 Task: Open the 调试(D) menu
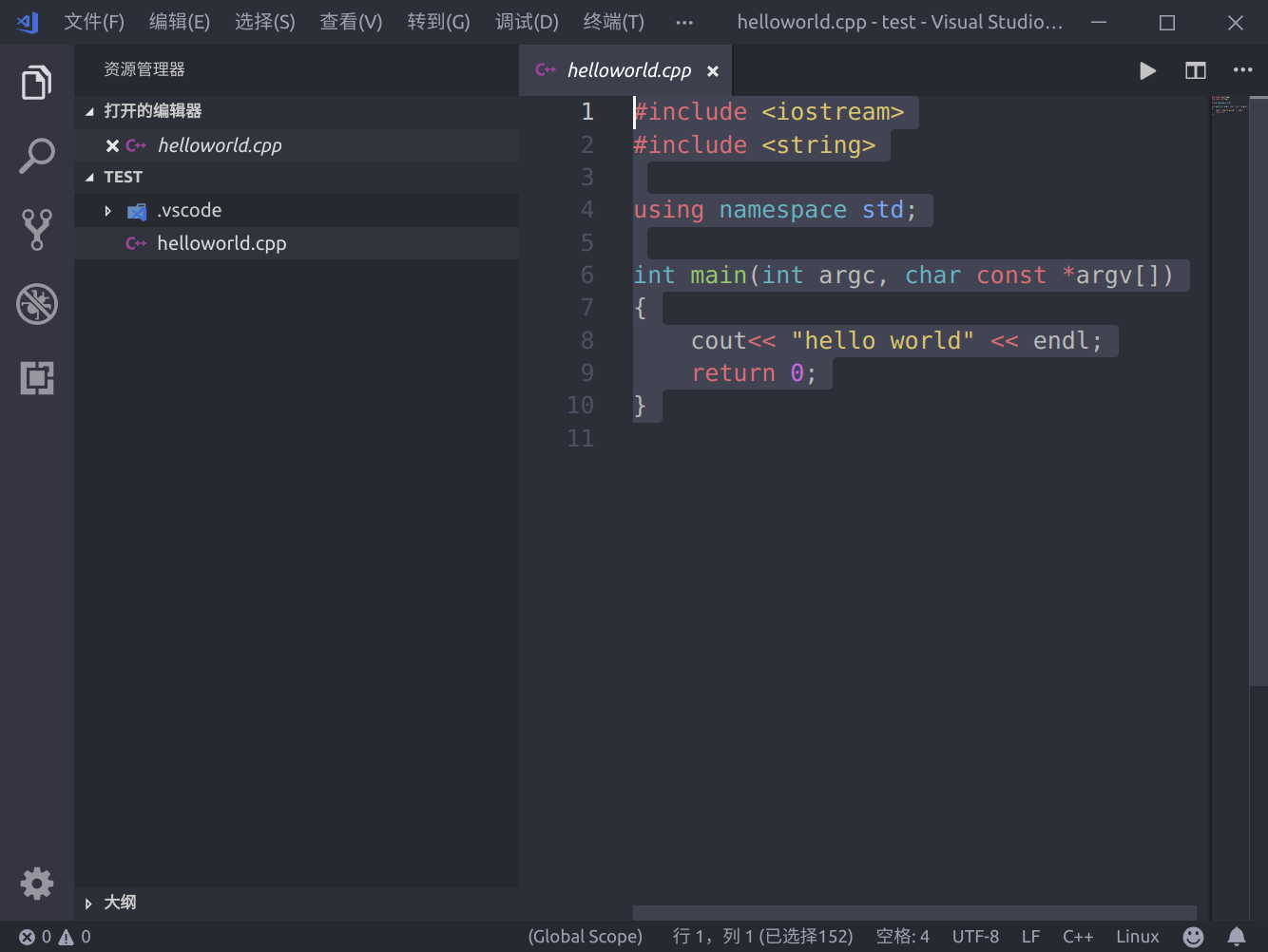[x=527, y=22]
